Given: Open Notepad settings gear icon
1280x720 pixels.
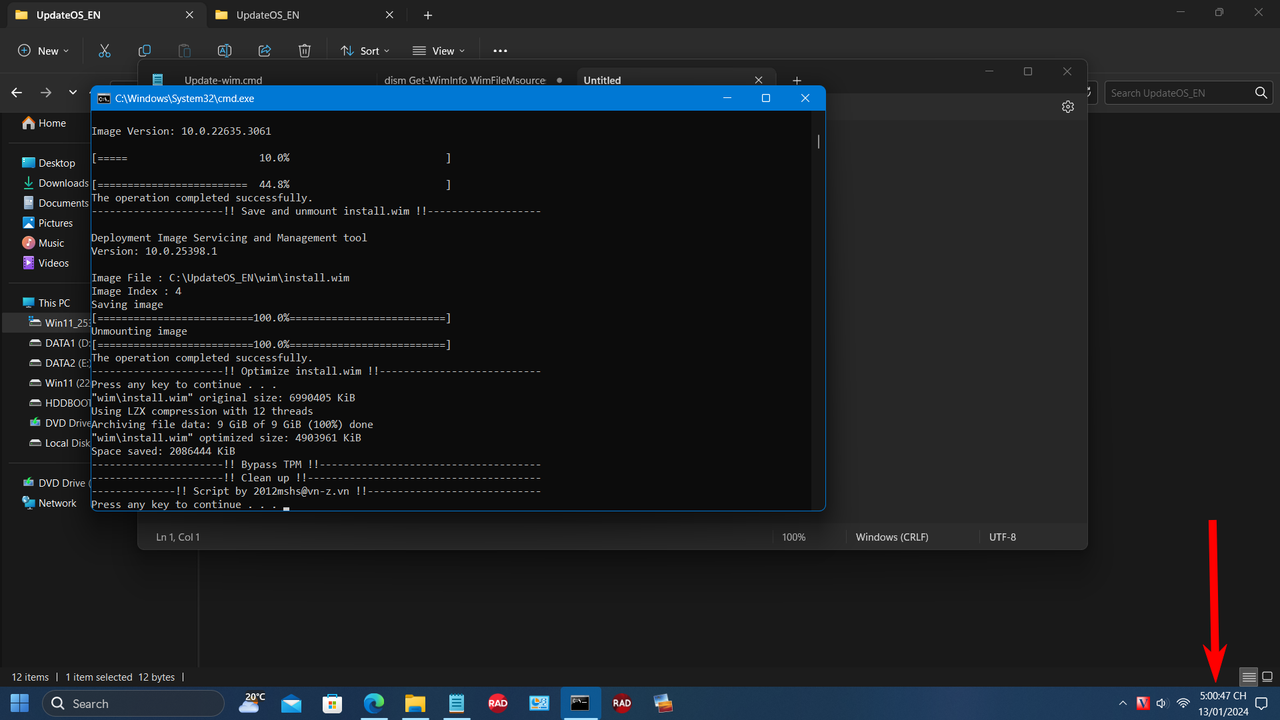Looking at the screenshot, I should click(x=1068, y=106).
